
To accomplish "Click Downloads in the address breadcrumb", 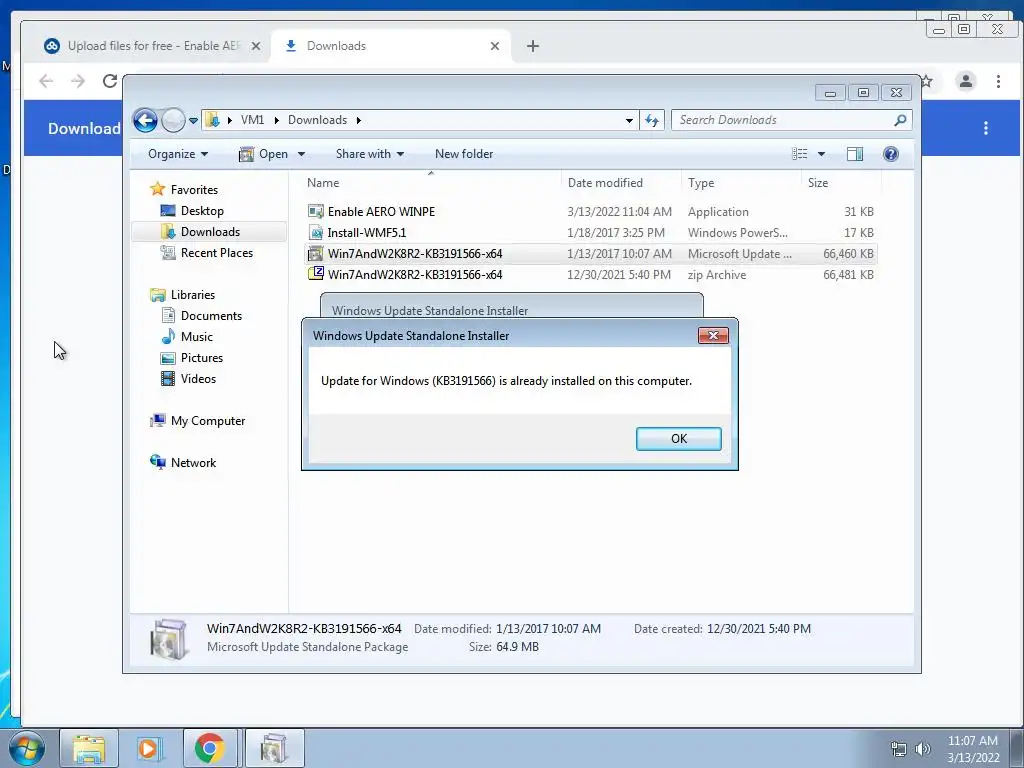I will [x=317, y=120].
